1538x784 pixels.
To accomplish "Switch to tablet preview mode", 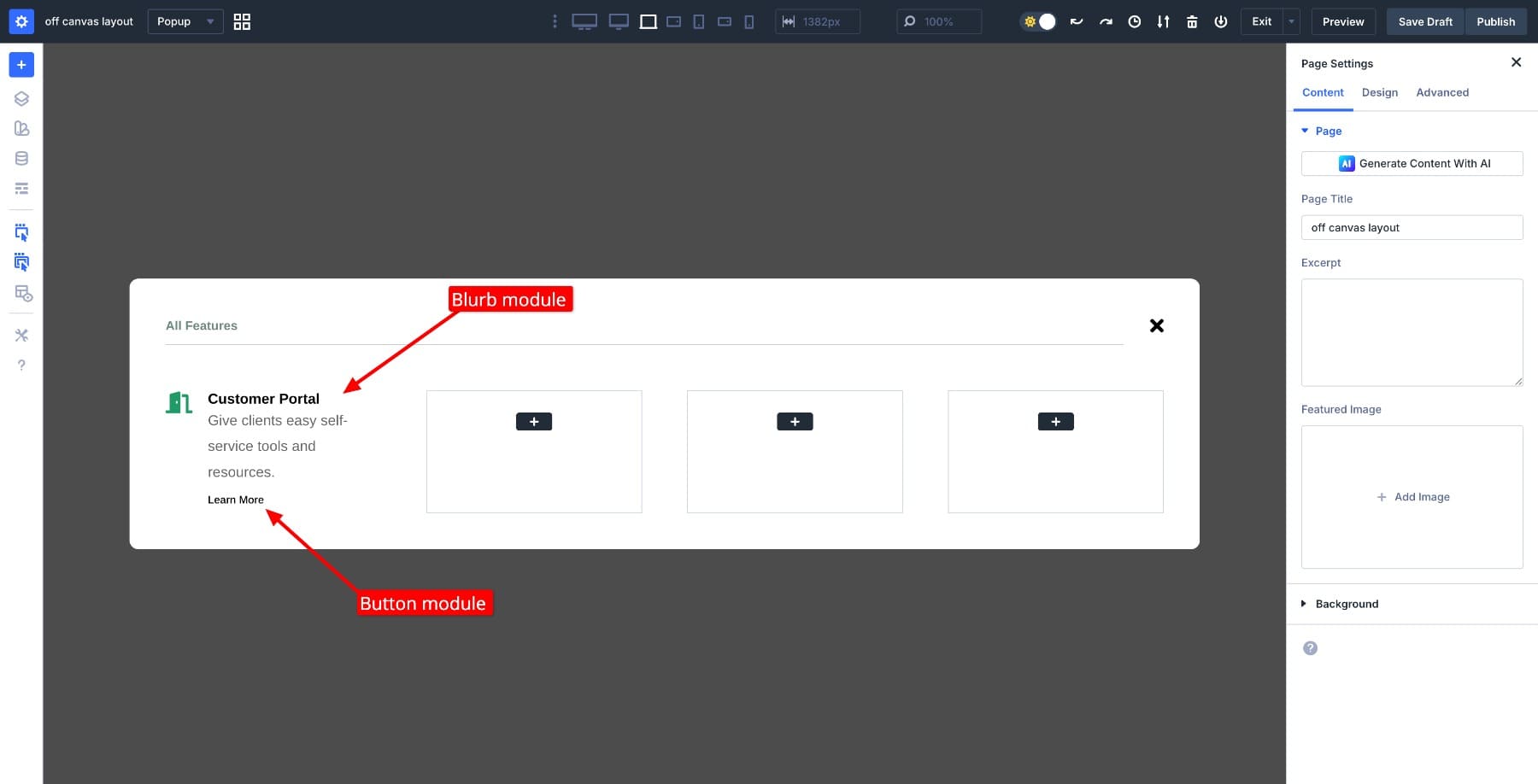I will tap(698, 21).
